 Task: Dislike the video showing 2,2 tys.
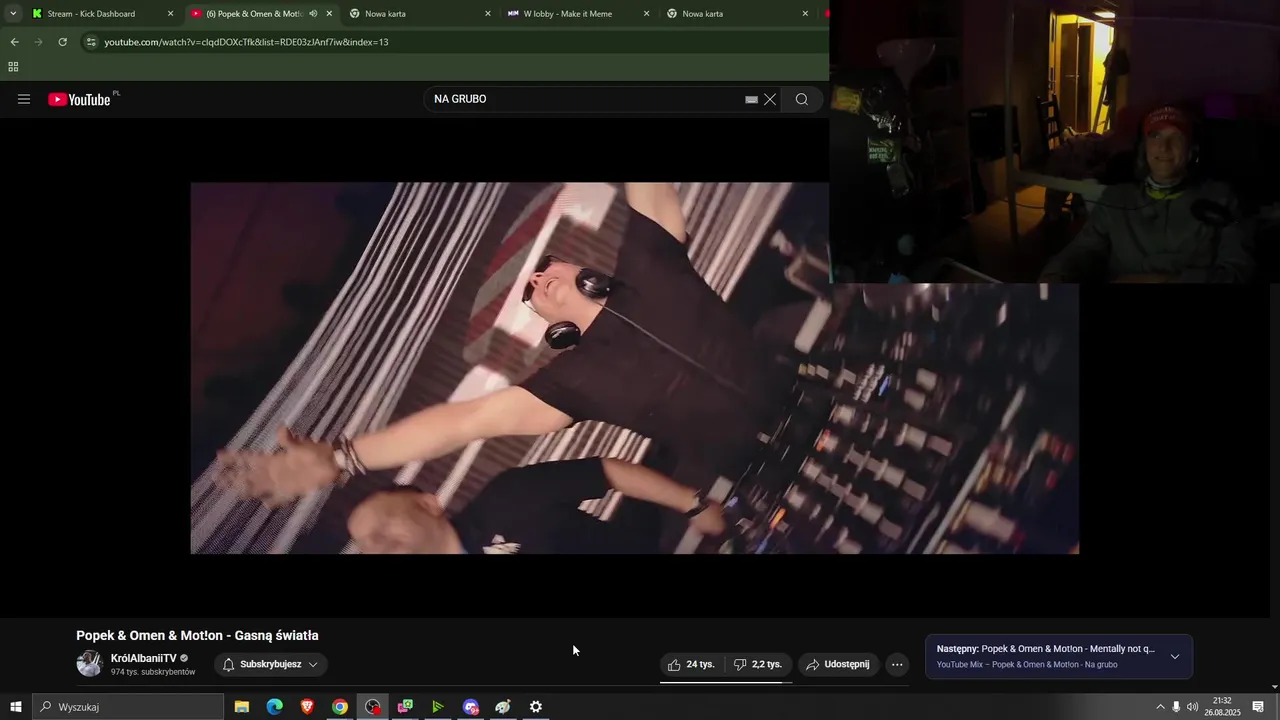tap(758, 664)
